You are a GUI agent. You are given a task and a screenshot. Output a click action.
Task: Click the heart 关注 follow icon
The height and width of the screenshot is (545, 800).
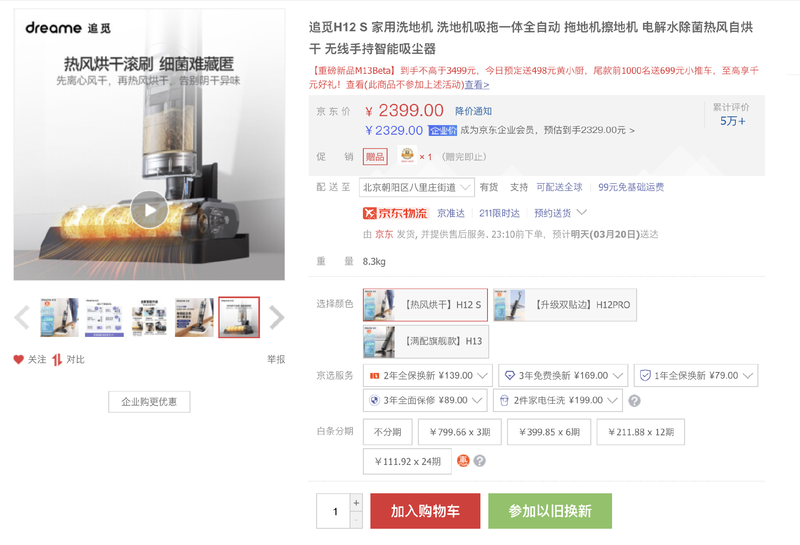point(18,359)
